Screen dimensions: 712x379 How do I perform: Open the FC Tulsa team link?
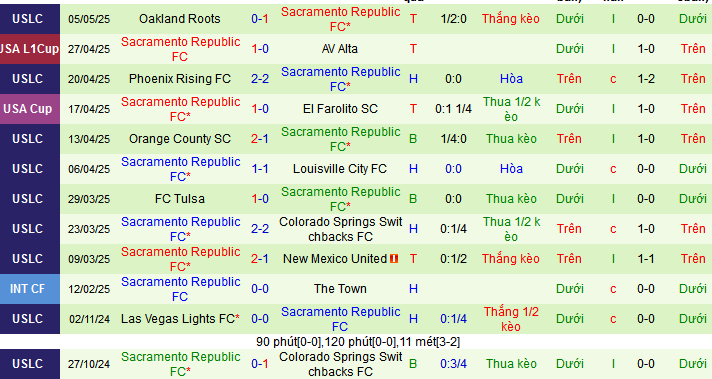tap(180, 199)
